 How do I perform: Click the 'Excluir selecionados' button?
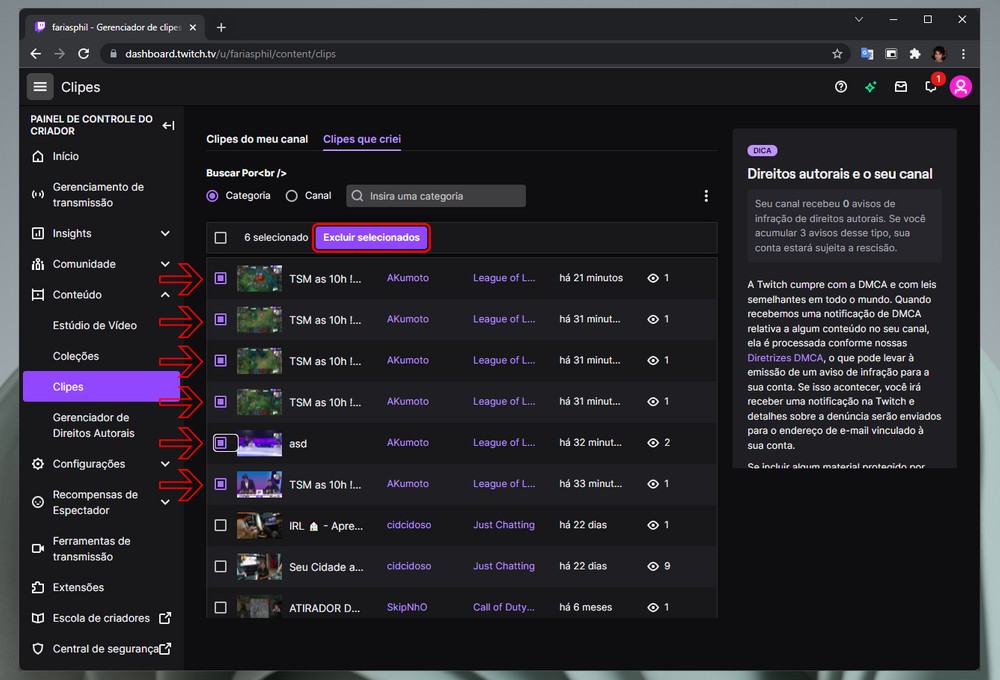pos(371,238)
